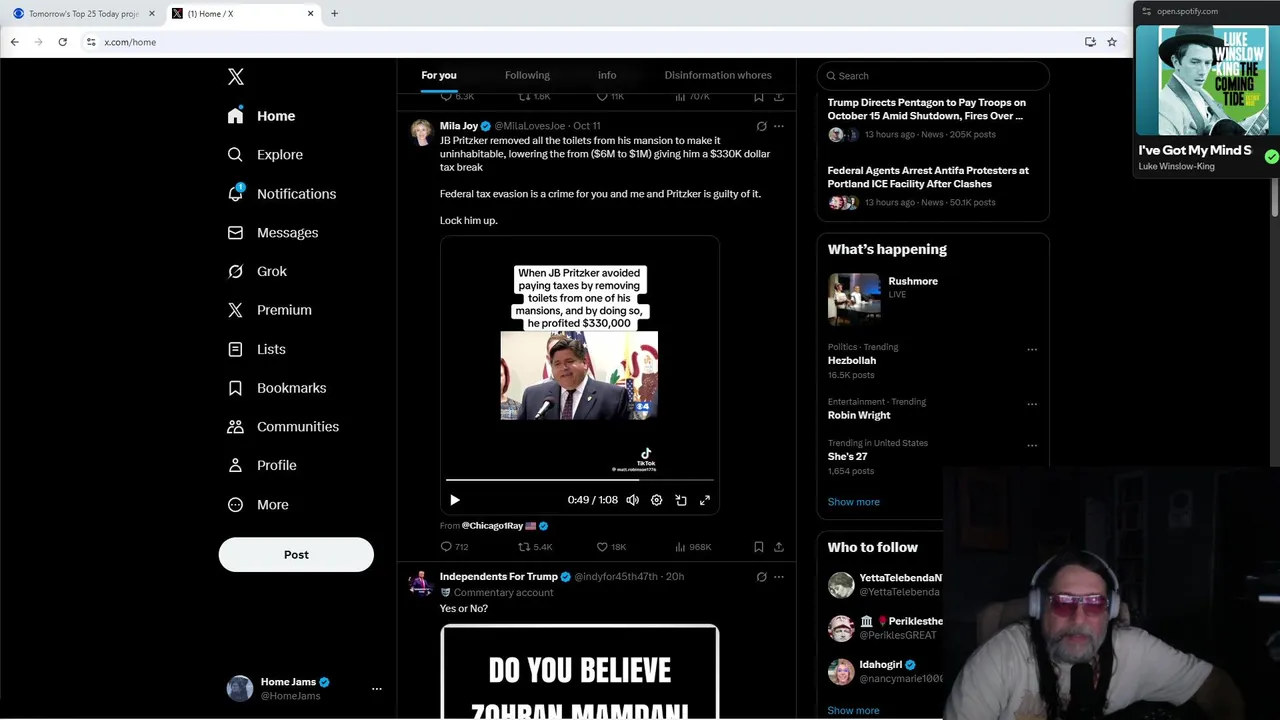Open Trump Directs Pentagon news story
This screenshot has width=1280, height=720.
(x=926, y=109)
